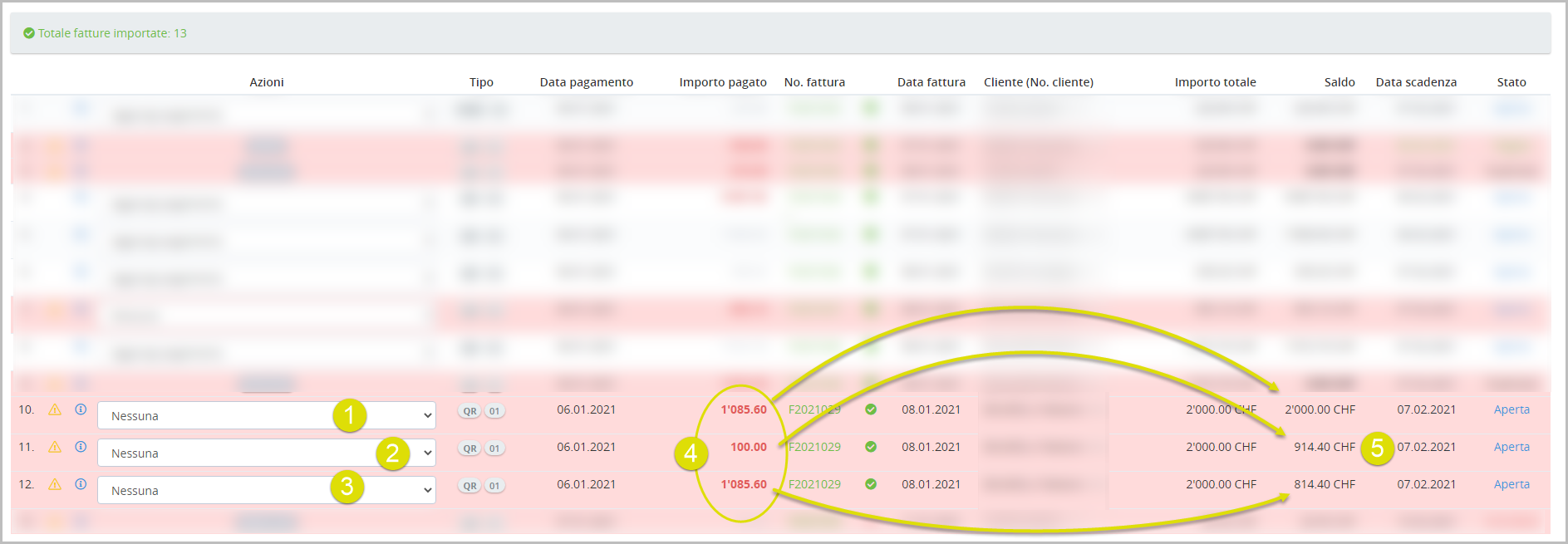The height and width of the screenshot is (544, 1568).
Task: Click the warning triangle icon in row 10
Action: 55,409
